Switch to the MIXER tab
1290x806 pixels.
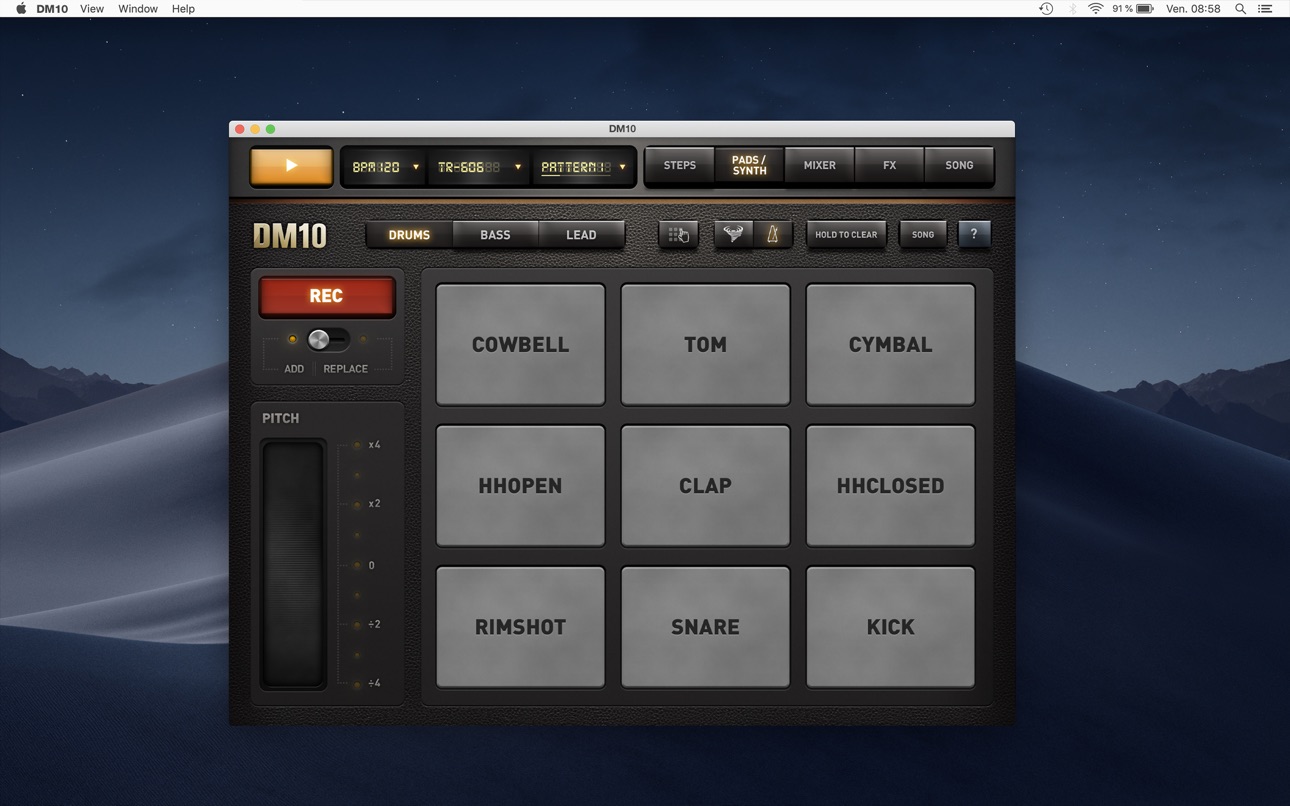coord(819,166)
